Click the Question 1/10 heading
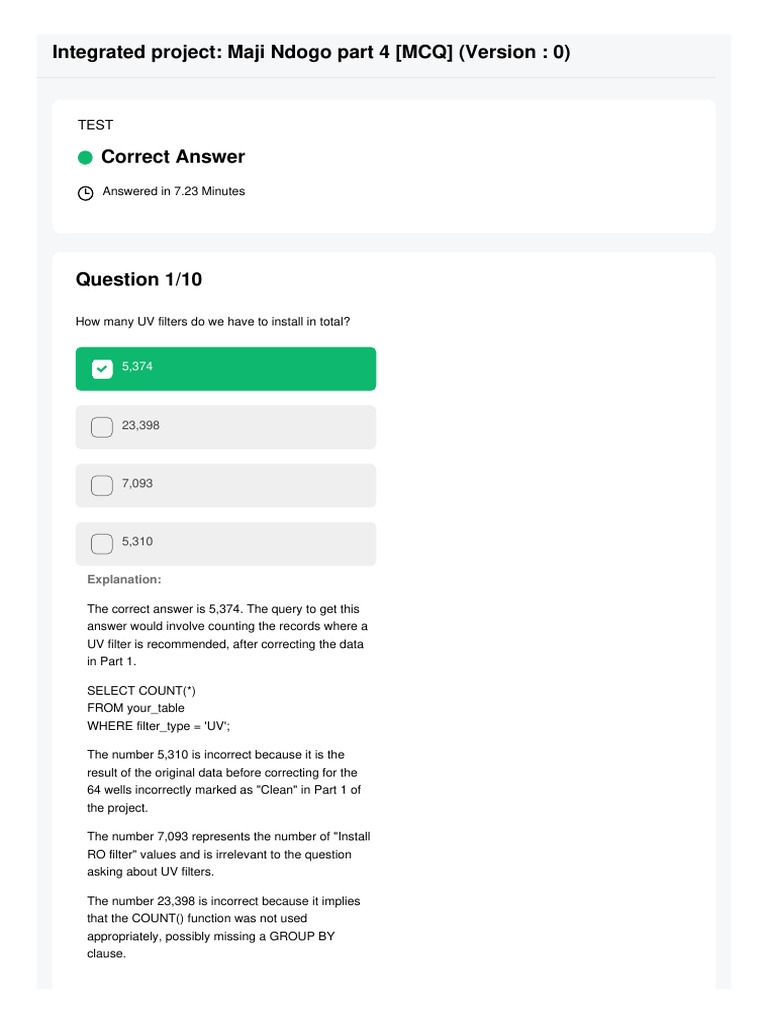The height and width of the screenshot is (1024, 768). tap(139, 280)
